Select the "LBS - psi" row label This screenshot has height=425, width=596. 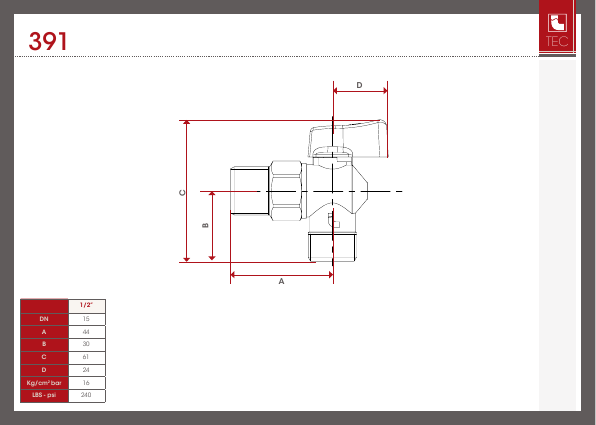coord(44,395)
